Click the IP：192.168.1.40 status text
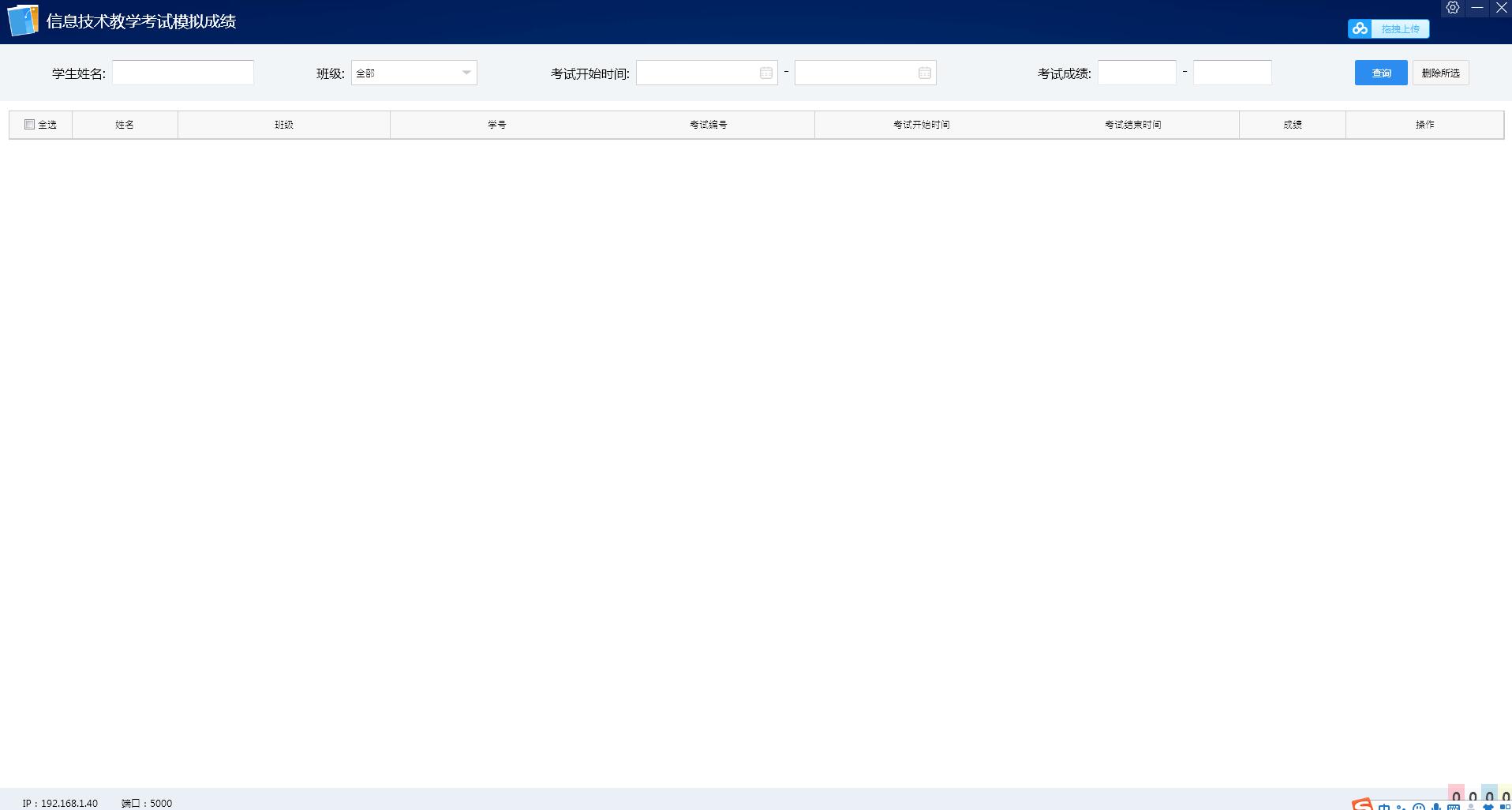This screenshot has width=1512, height=810. [60, 803]
